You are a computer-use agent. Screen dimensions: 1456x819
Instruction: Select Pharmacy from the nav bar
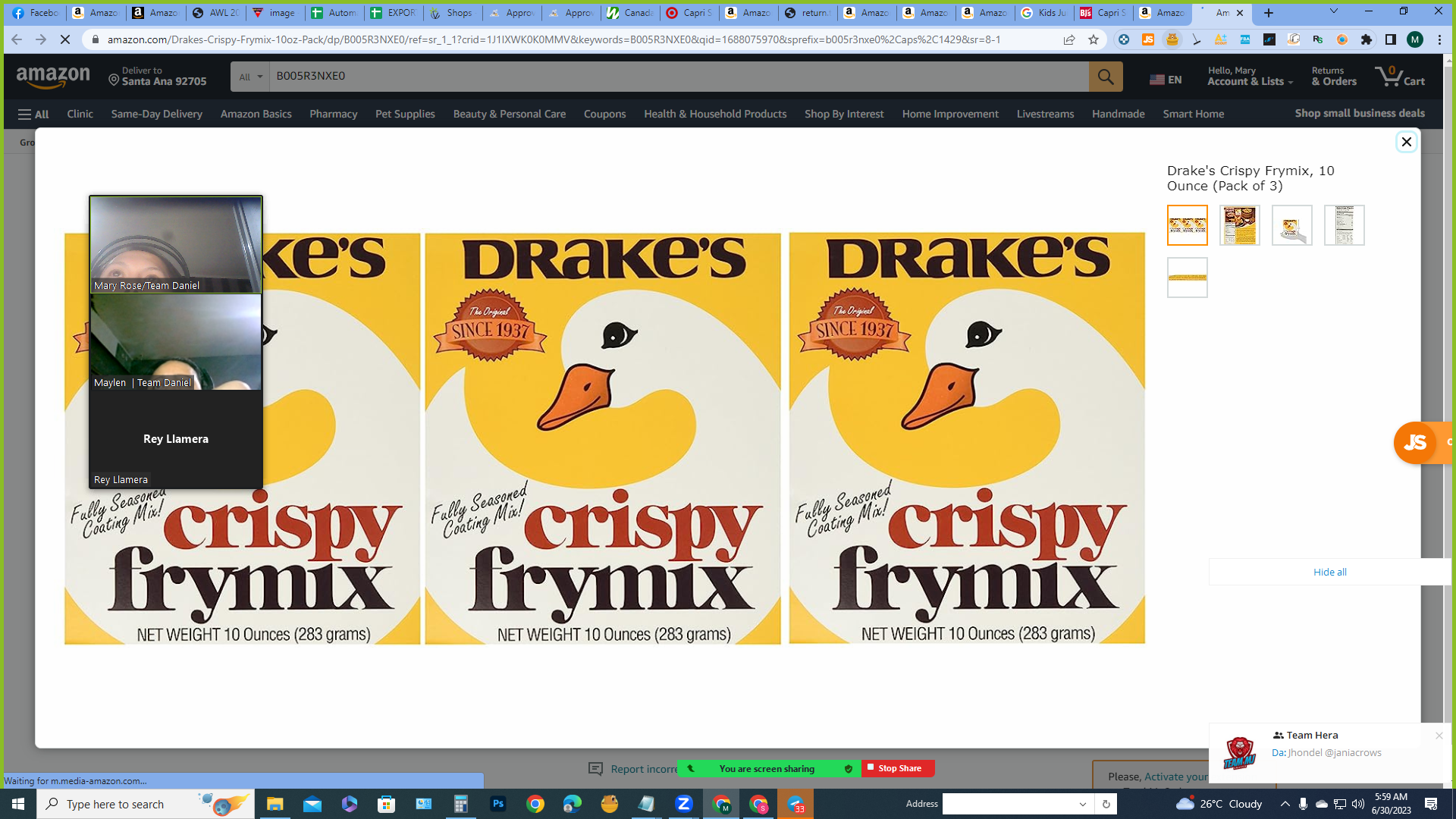click(x=333, y=114)
